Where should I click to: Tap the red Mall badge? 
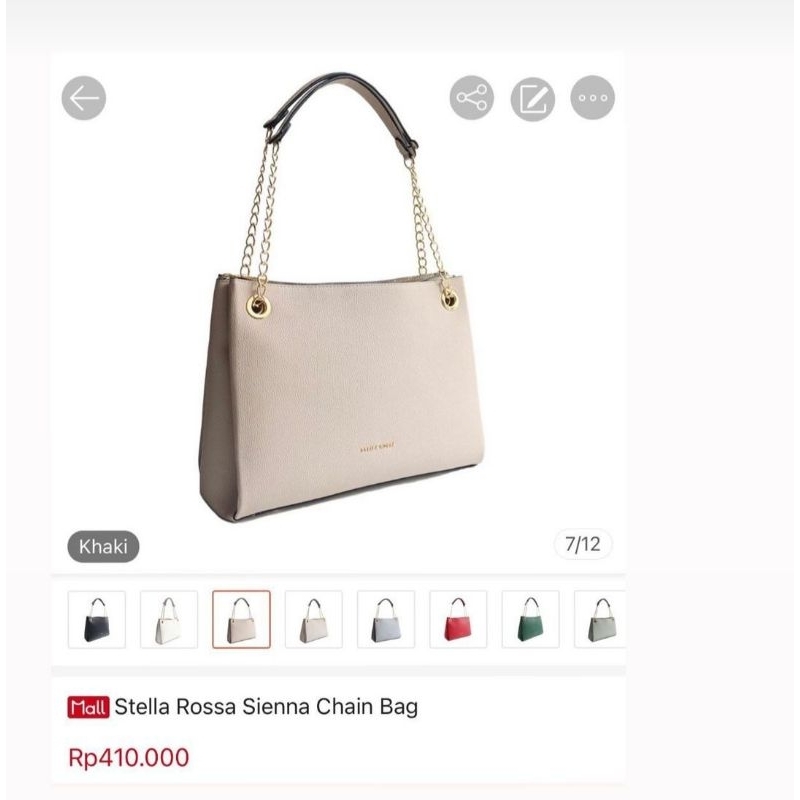click(x=88, y=707)
